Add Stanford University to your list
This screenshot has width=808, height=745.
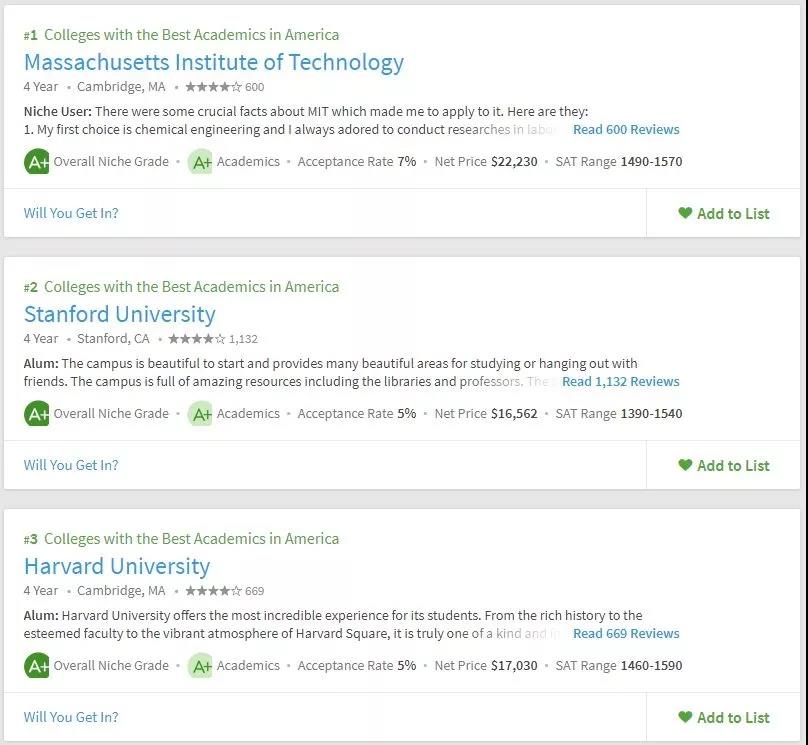pos(723,465)
